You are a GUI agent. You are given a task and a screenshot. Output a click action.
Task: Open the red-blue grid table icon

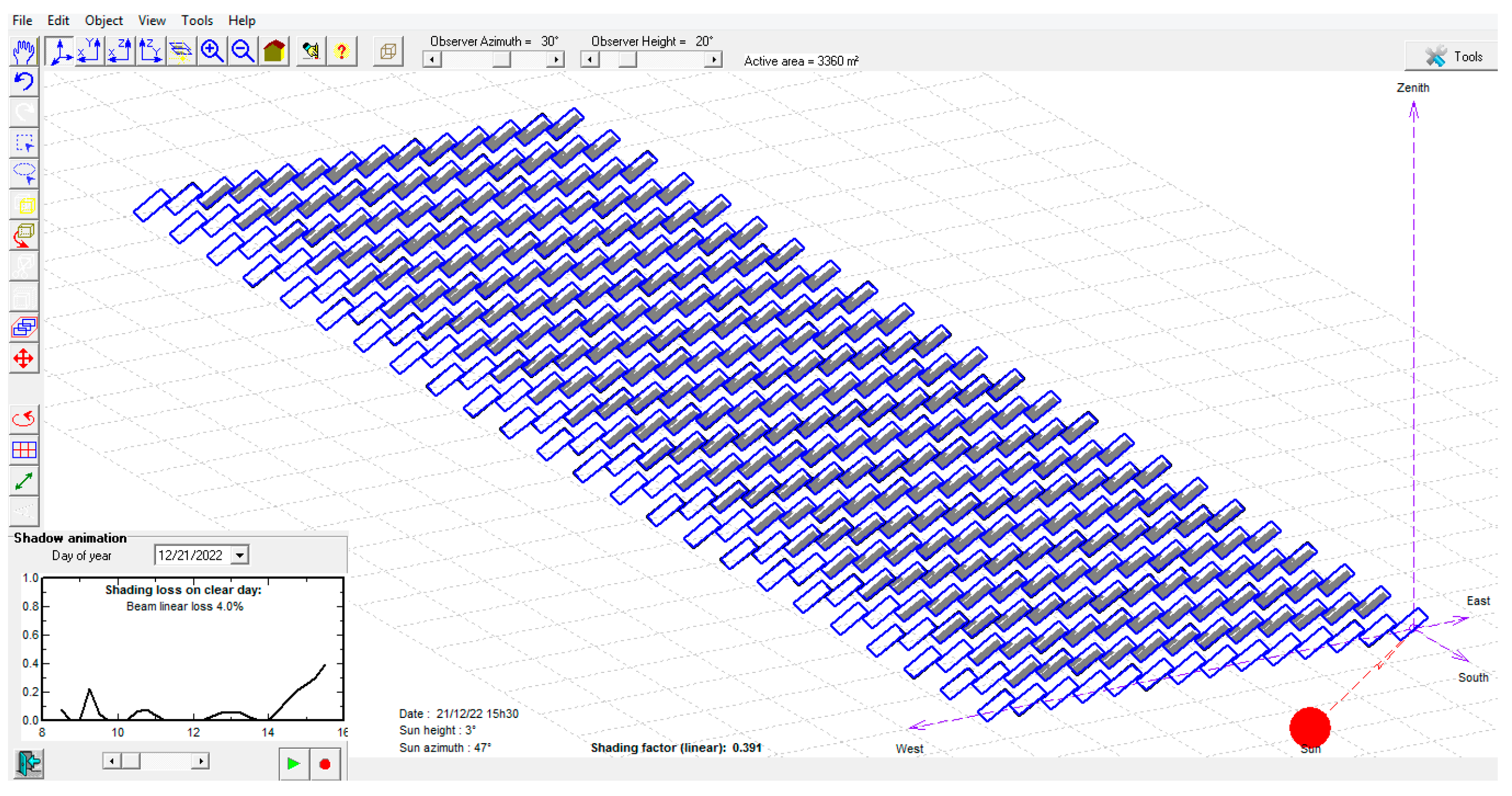[x=24, y=450]
